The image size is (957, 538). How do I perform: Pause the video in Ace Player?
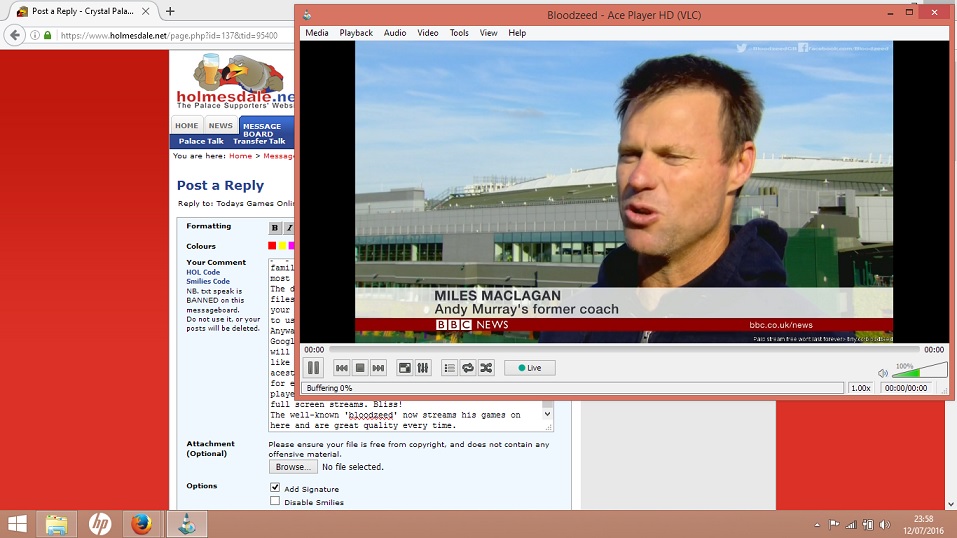click(313, 368)
